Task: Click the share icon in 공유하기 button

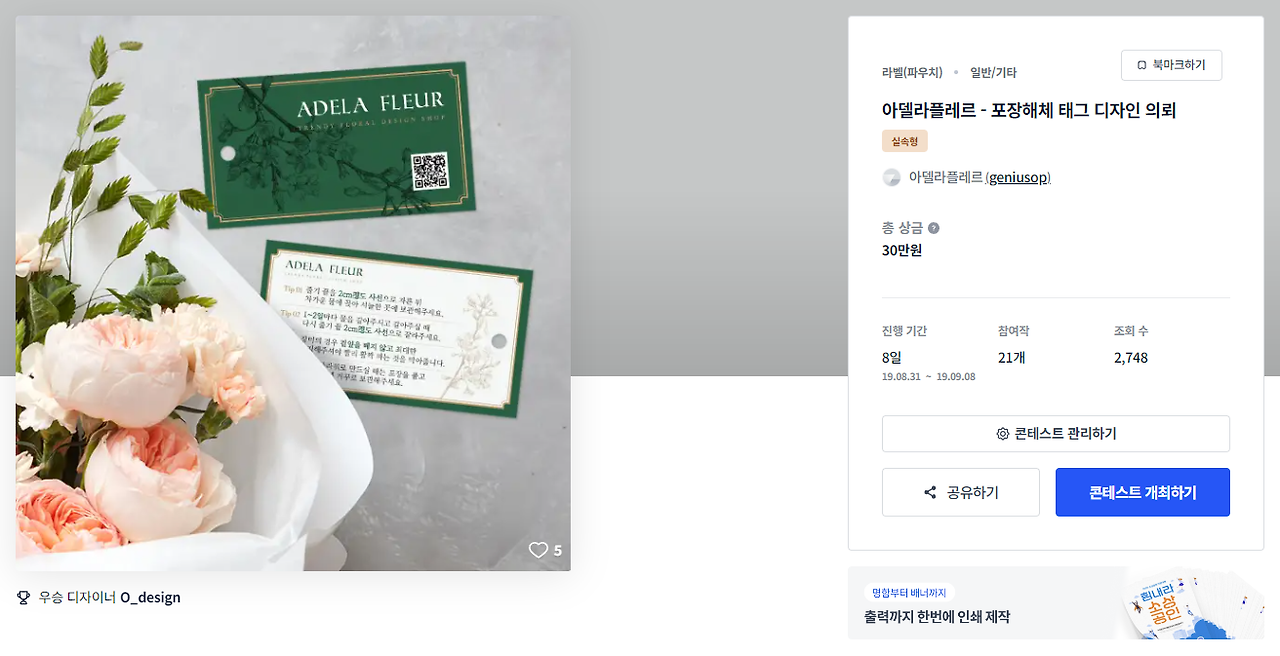Action: pos(930,492)
